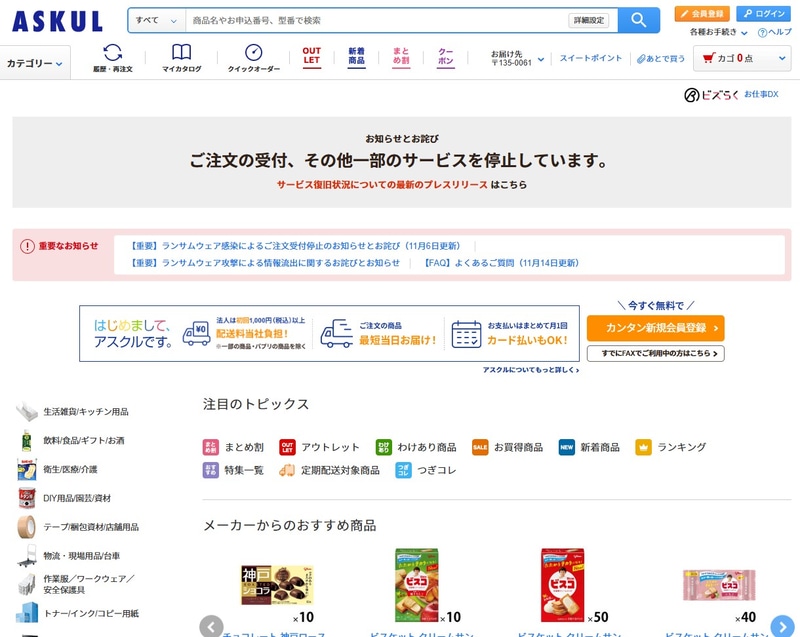The image size is (800, 637).
Task: Open サービス復旧状況 press release link
Action: [382, 185]
